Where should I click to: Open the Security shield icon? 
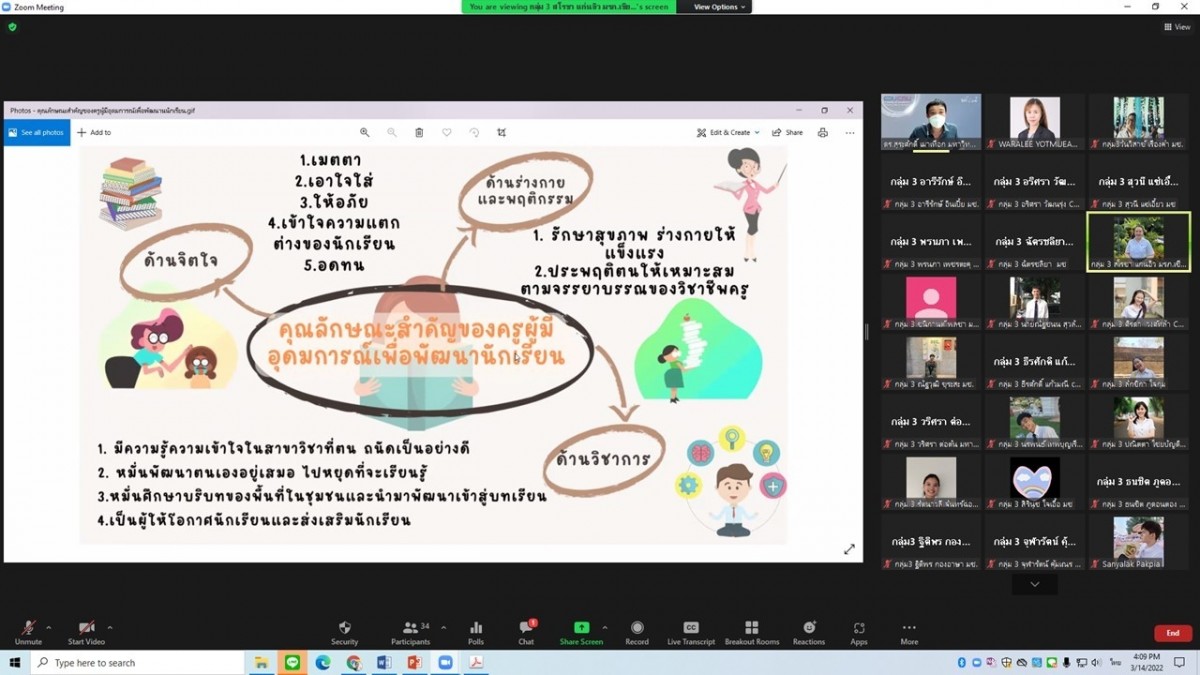(344, 631)
